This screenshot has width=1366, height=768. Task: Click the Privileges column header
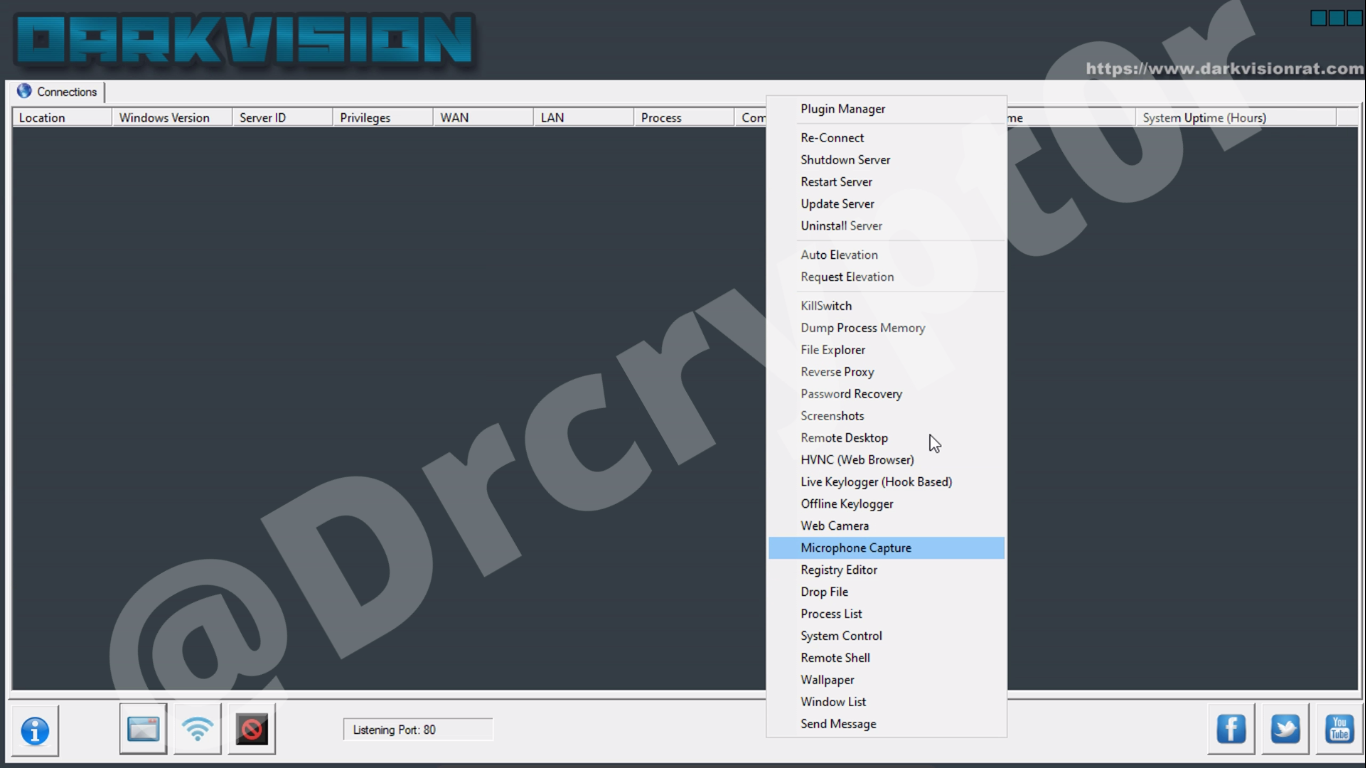[383, 118]
